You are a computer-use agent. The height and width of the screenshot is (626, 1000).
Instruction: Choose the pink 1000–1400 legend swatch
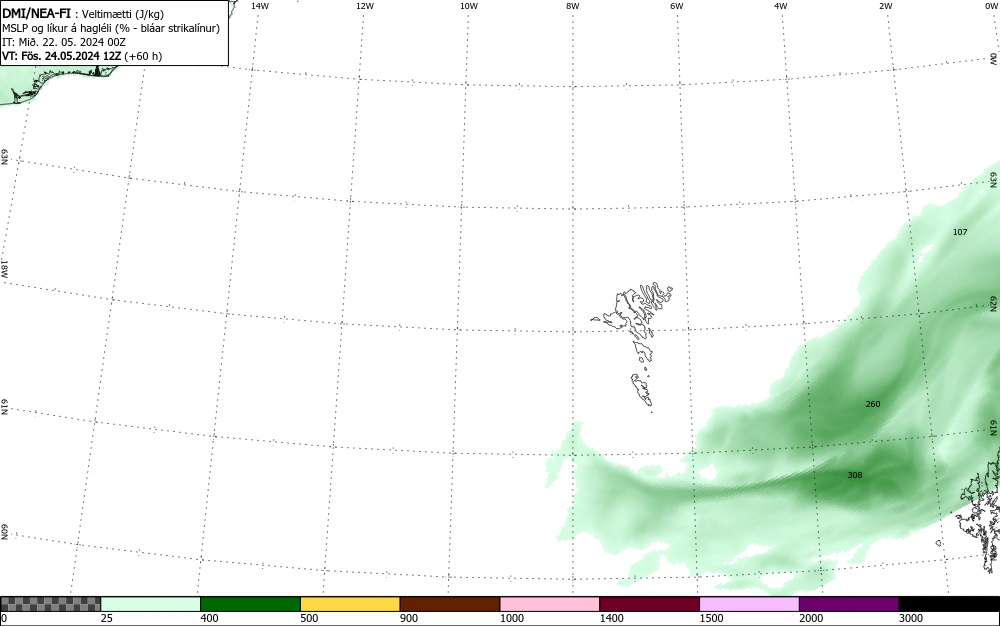click(550, 604)
